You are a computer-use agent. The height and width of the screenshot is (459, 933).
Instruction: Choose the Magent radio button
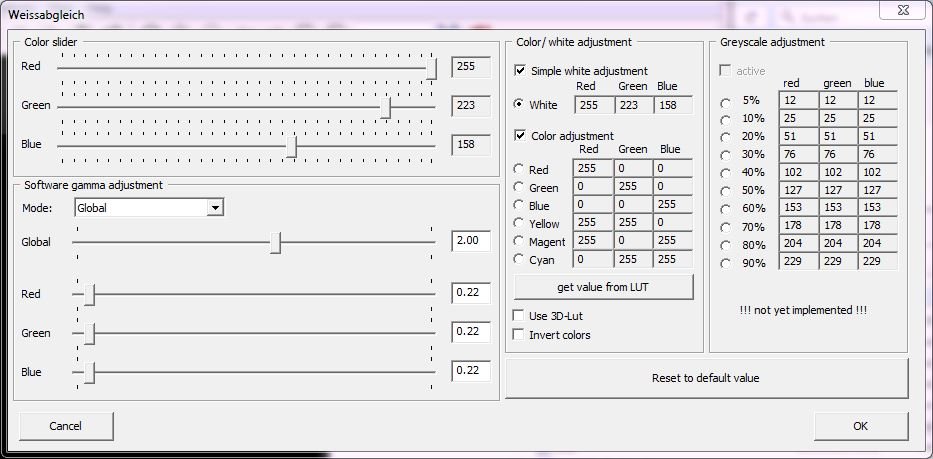(x=518, y=241)
